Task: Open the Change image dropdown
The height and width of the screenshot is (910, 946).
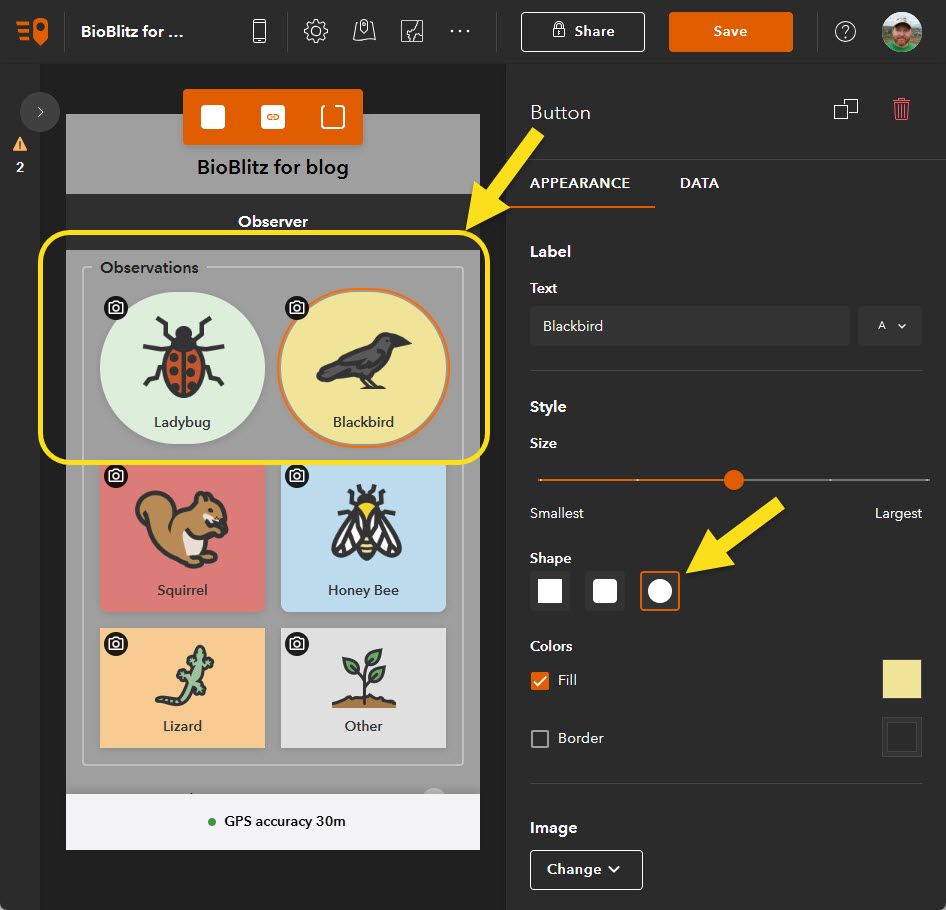Action: tap(586, 870)
